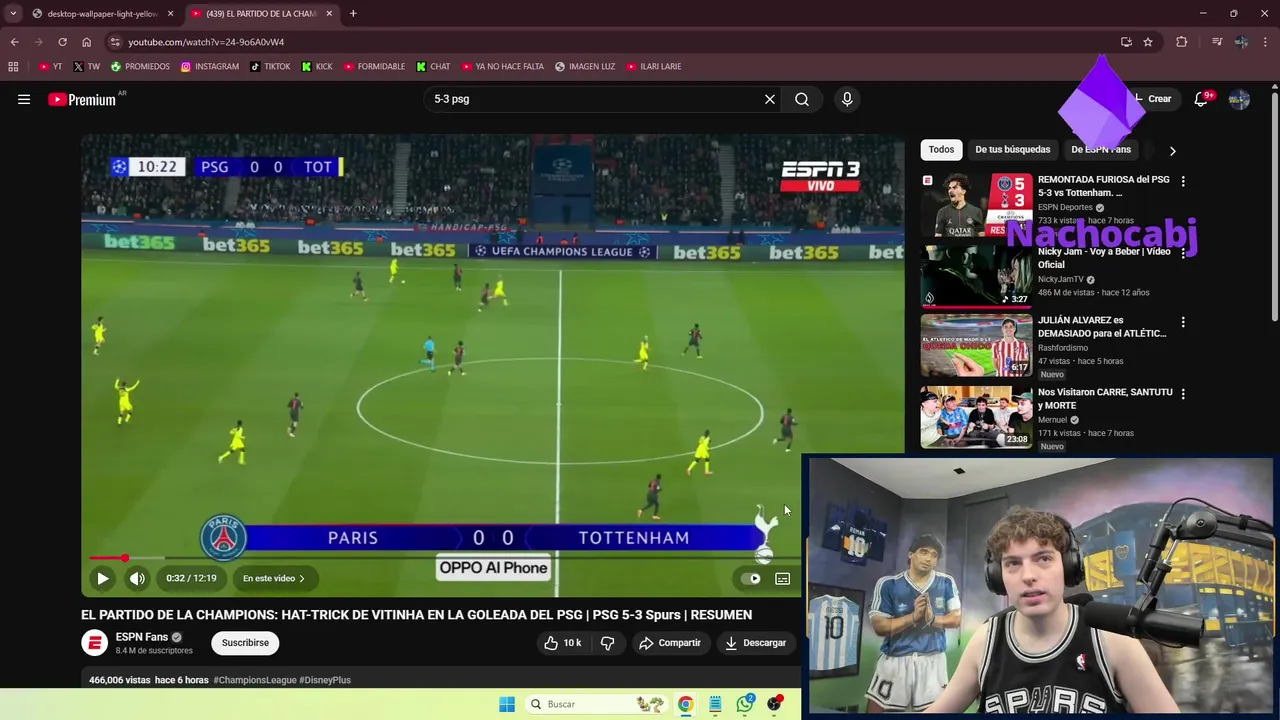Image resolution: width=1280 pixels, height=720 pixels.
Task: Run the search with the magnifier button
Action: pyautogui.click(x=802, y=99)
